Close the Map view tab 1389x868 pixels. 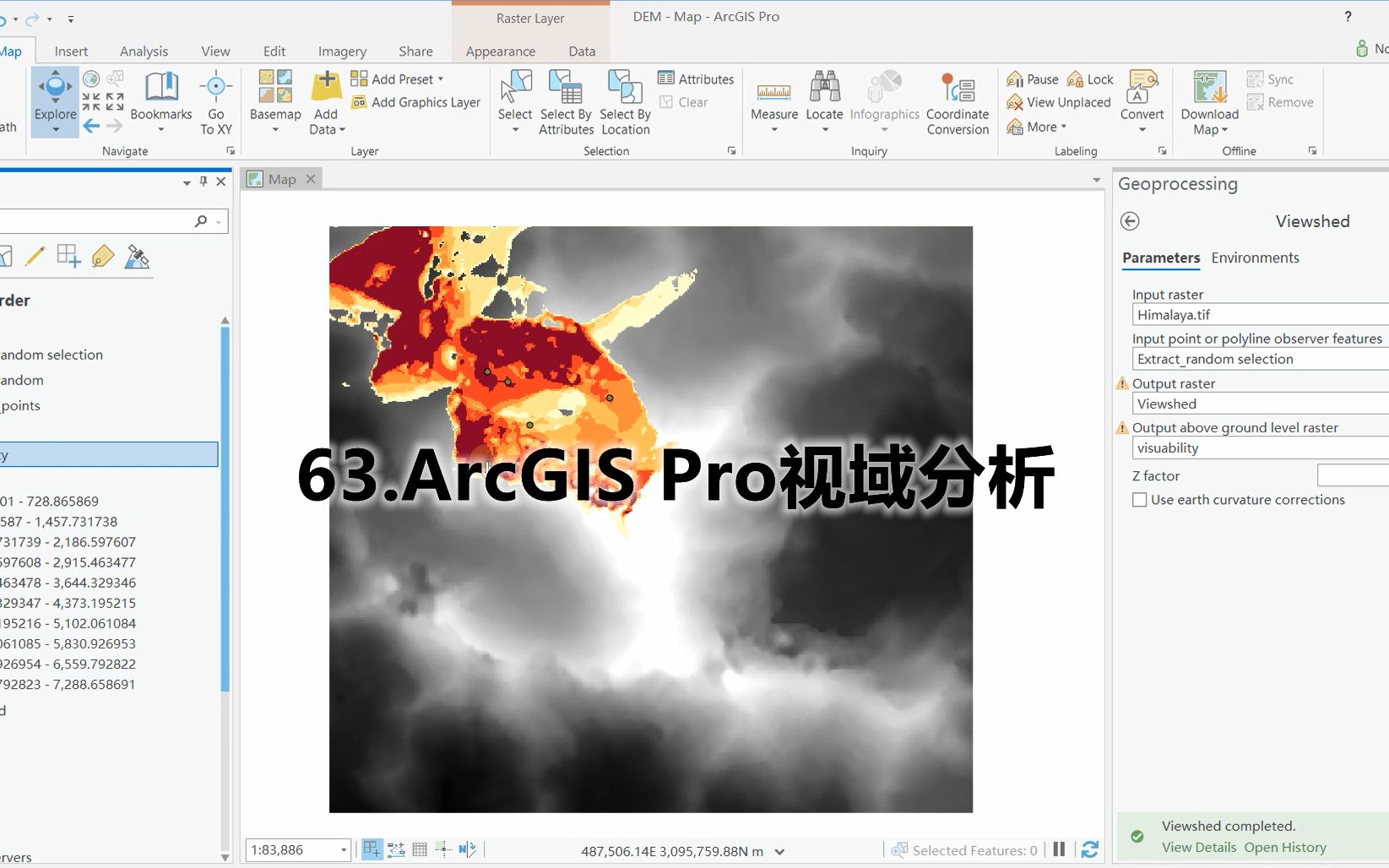click(x=311, y=179)
